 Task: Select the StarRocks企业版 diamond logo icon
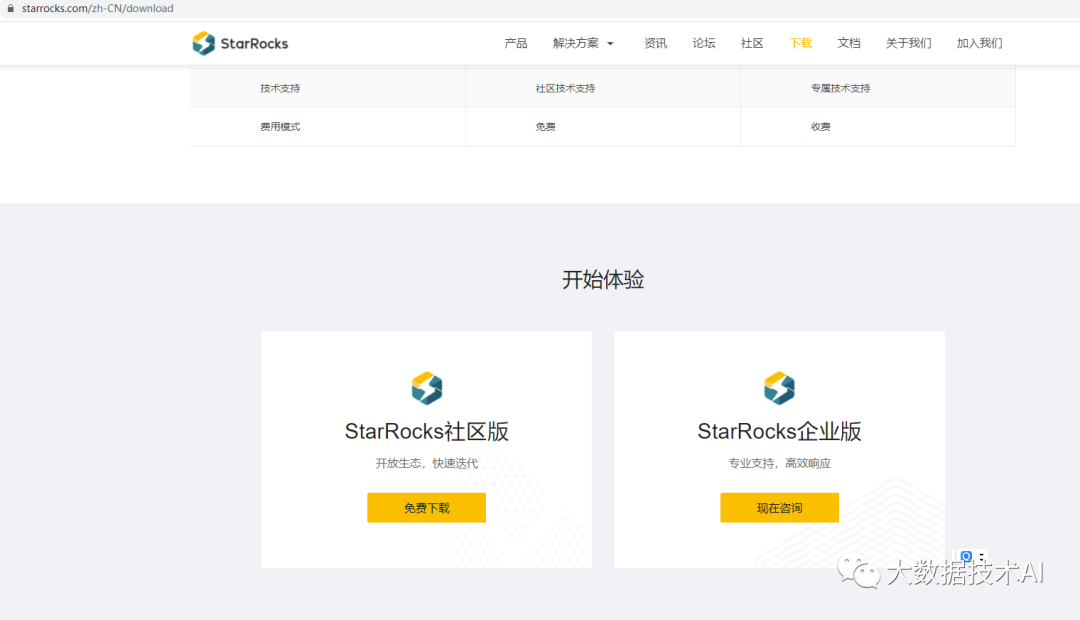(x=779, y=388)
